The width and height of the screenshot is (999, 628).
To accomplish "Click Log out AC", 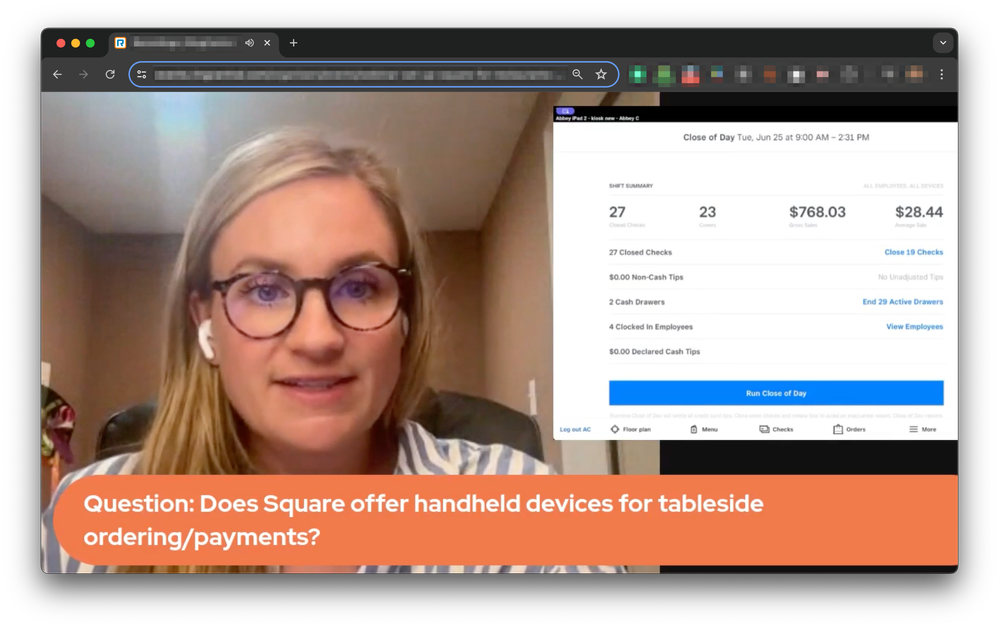I will click(x=575, y=429).
